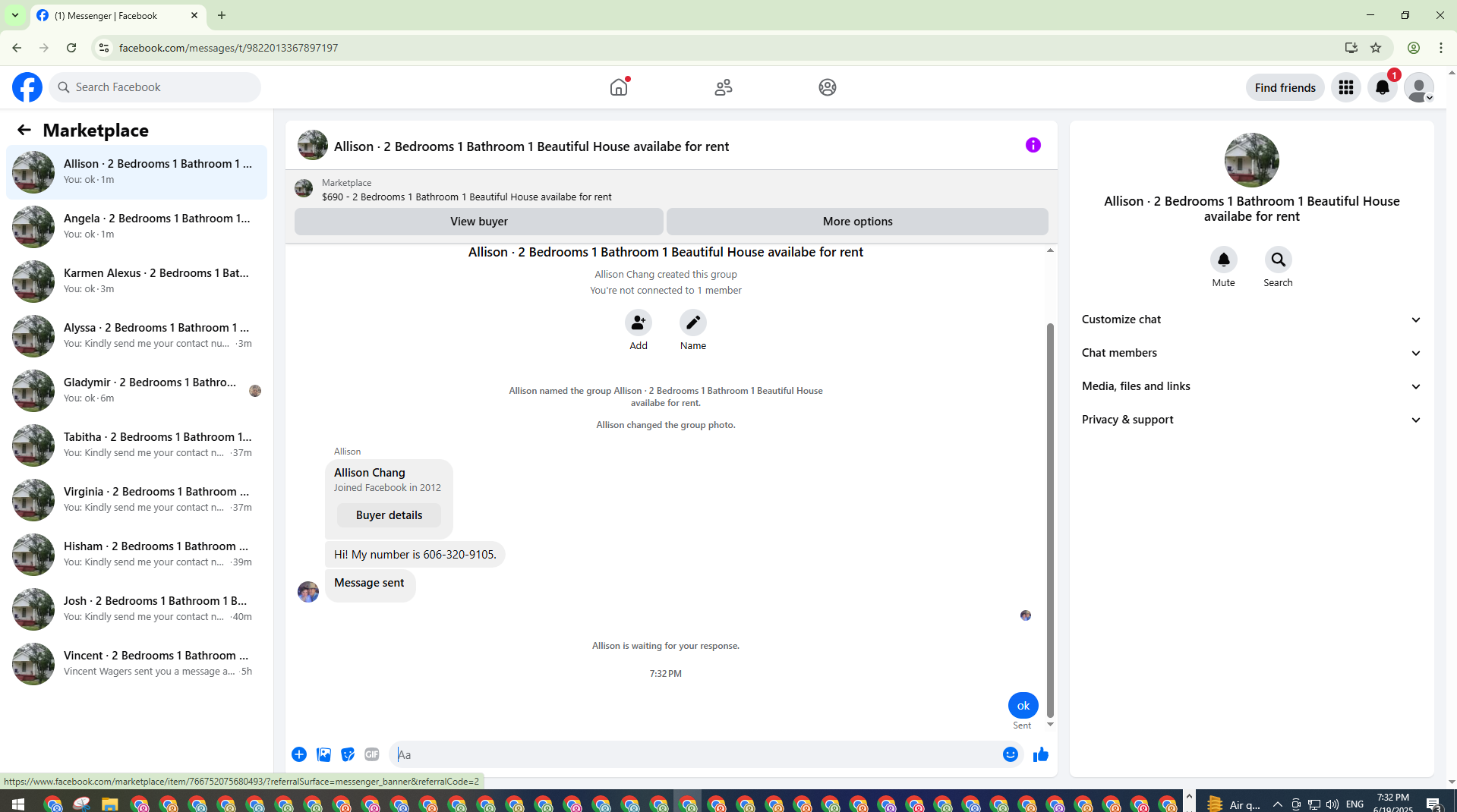Open Gladymir conversation in the list
This screenshot has width=1457, height=812.
pos(137,391)
